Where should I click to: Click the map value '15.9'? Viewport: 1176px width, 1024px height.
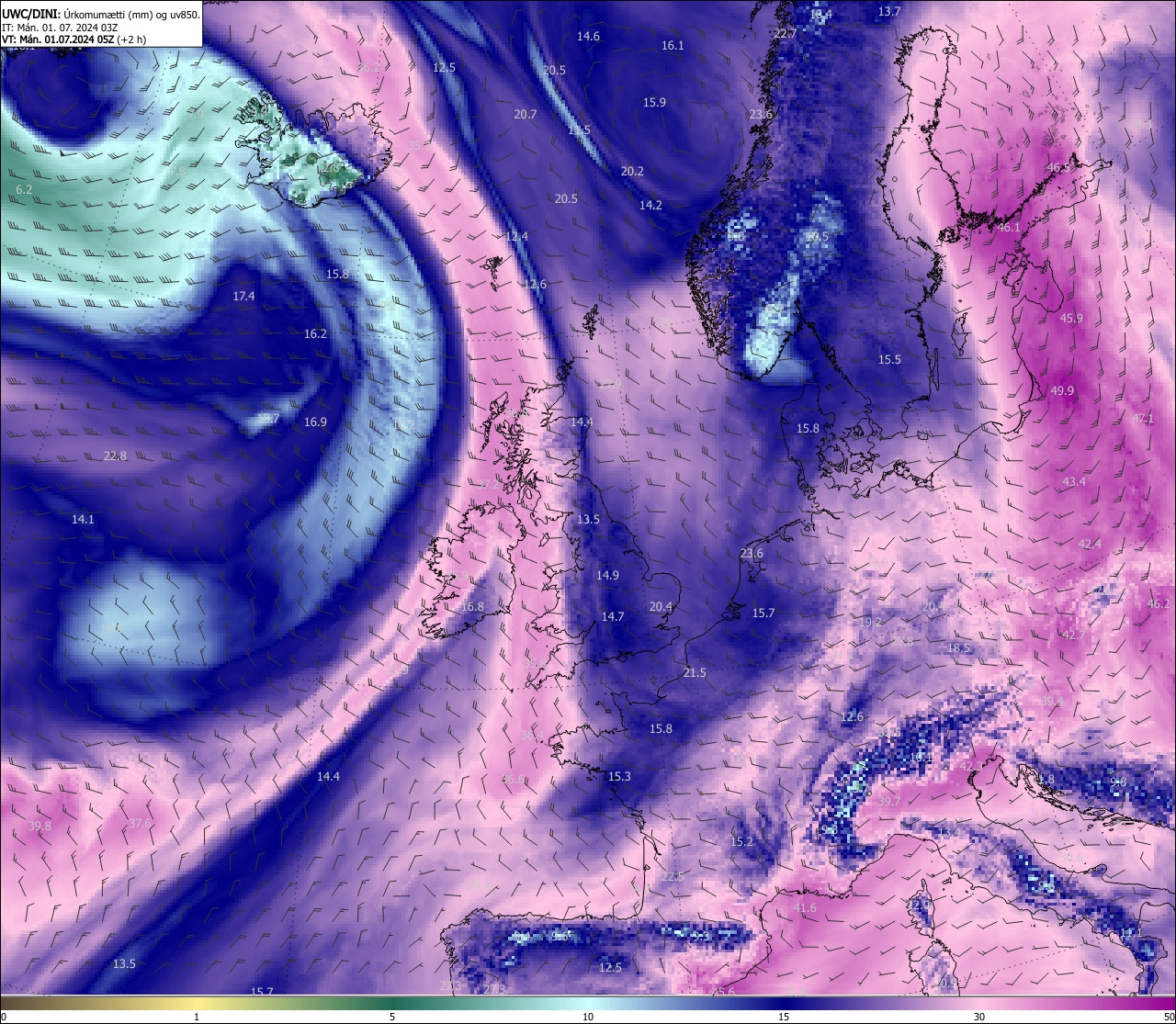[654, 103]
